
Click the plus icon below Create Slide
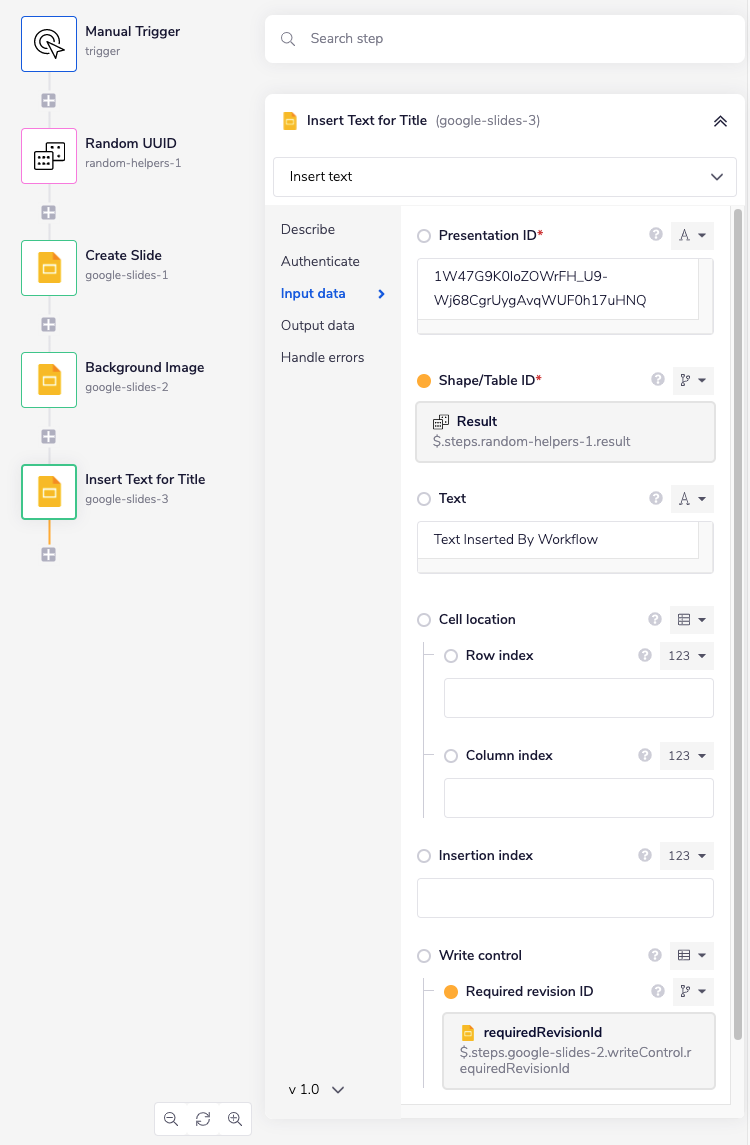click(x=48, y=323)
